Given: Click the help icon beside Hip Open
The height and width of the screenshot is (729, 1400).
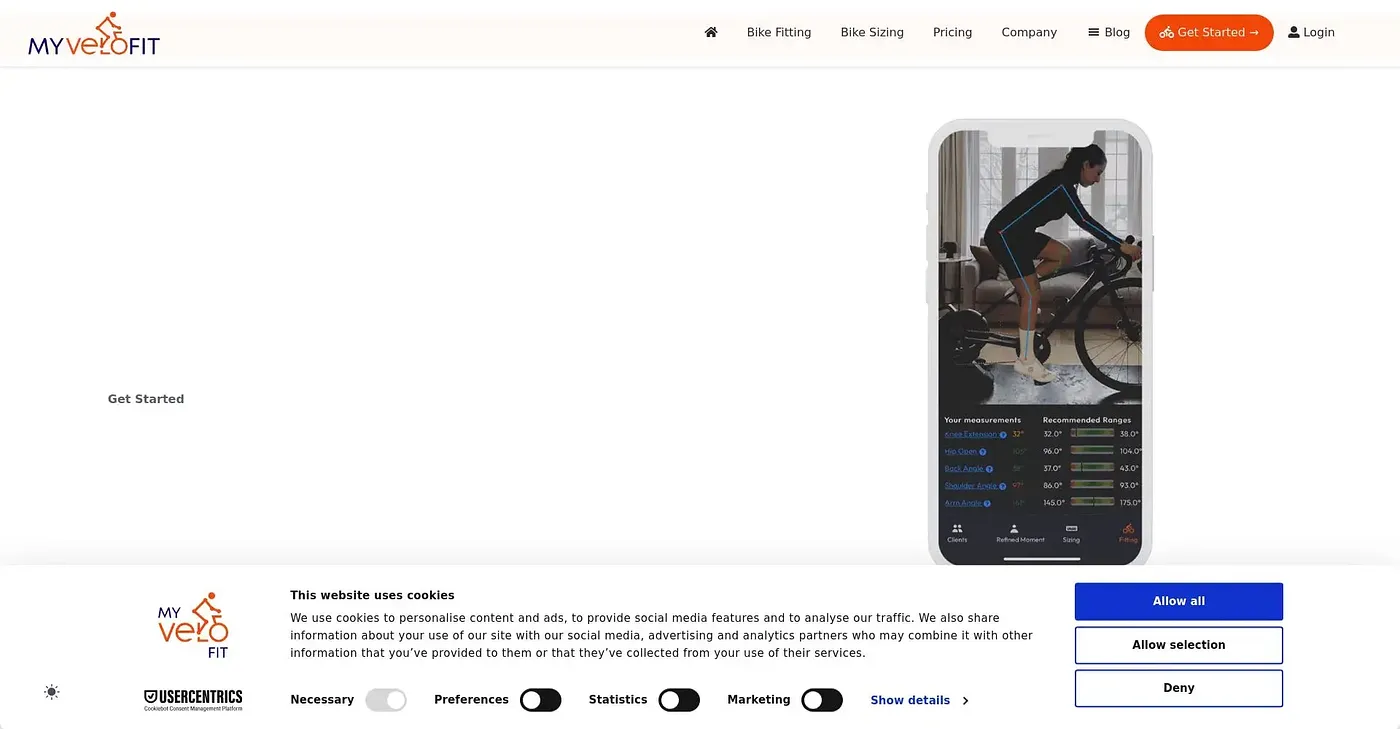Looking at the screenshot, I should point(983,452).
